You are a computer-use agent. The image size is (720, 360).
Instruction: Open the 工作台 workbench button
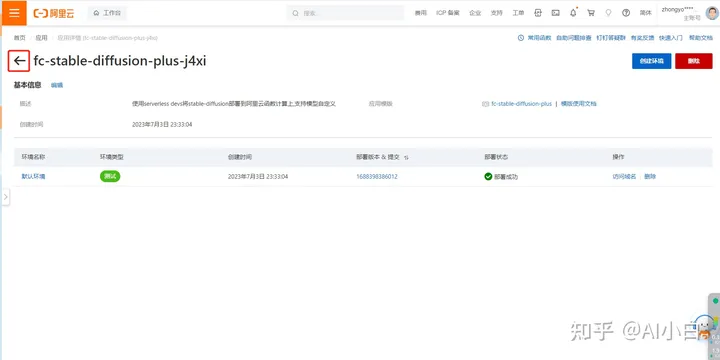107,13
